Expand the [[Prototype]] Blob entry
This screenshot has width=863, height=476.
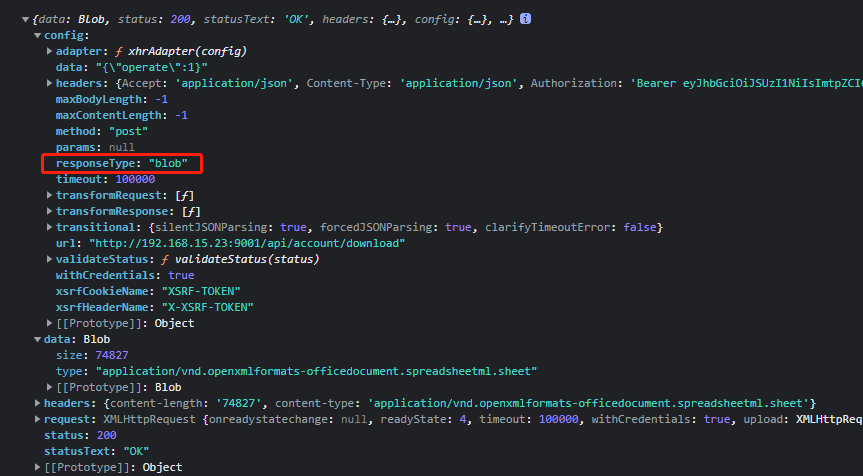point(49,387)
